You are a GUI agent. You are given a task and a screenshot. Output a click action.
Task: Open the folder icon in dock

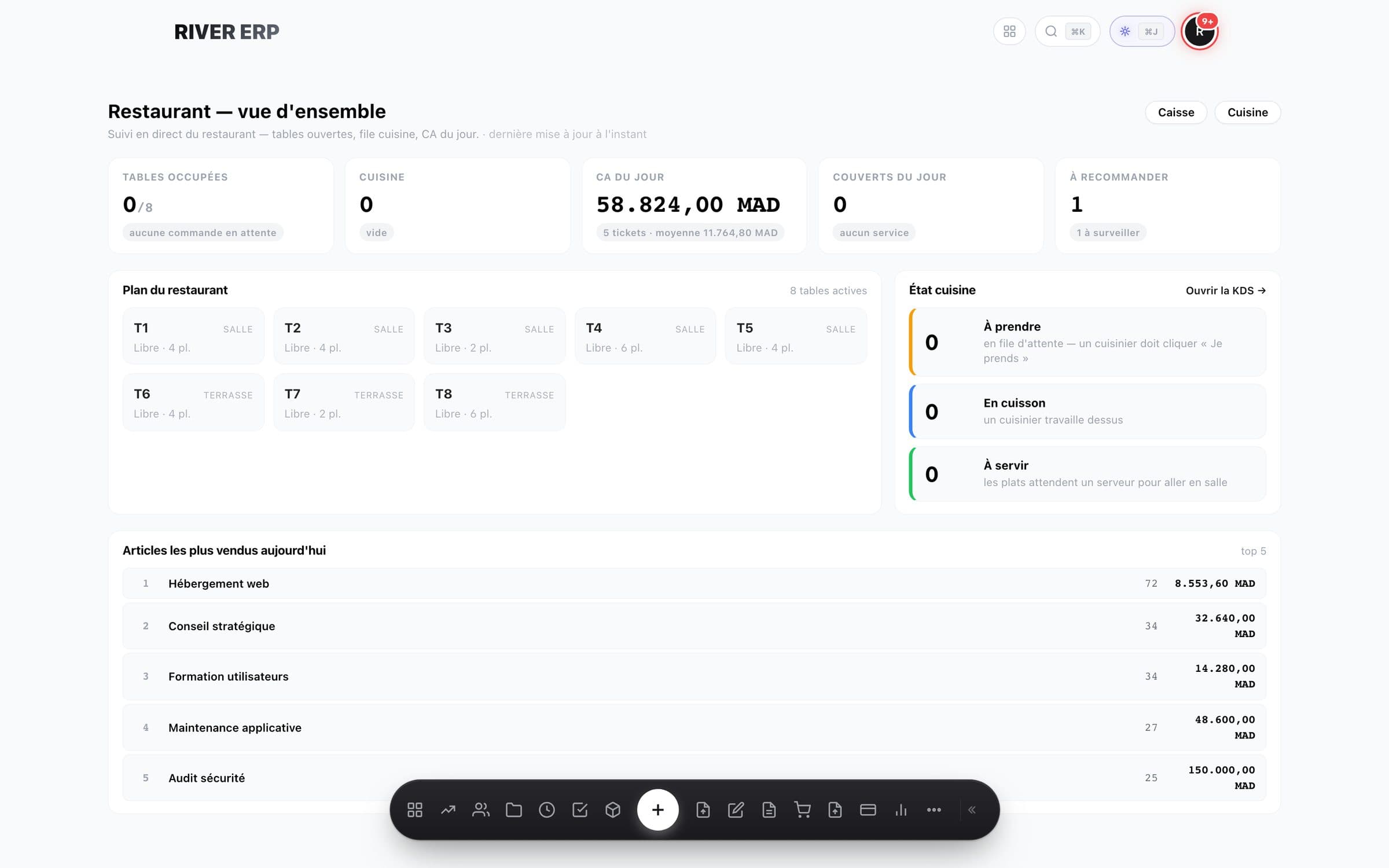tap(514, 810)
